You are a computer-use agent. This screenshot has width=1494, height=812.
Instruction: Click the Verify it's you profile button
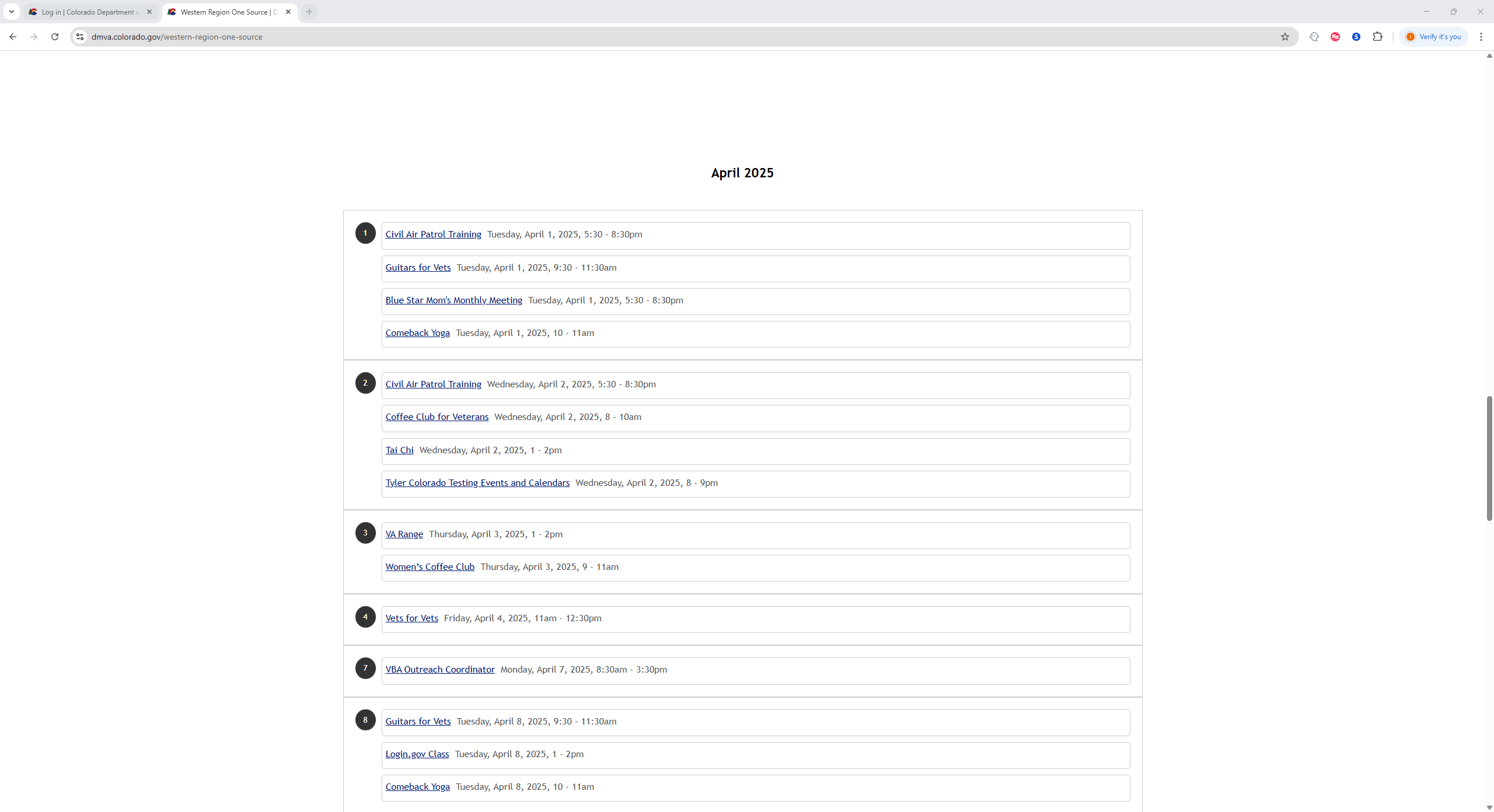point(1434,37)
